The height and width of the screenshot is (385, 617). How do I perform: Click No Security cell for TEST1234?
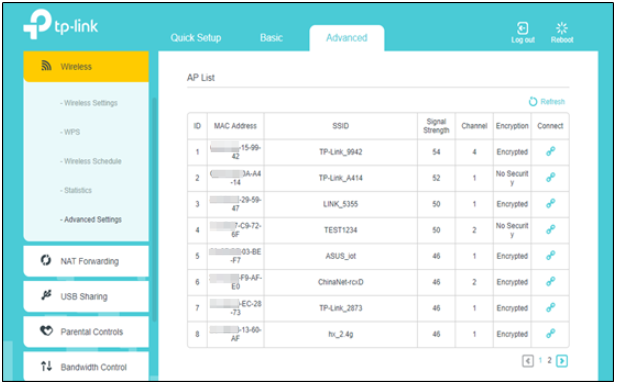coord(512,230)
